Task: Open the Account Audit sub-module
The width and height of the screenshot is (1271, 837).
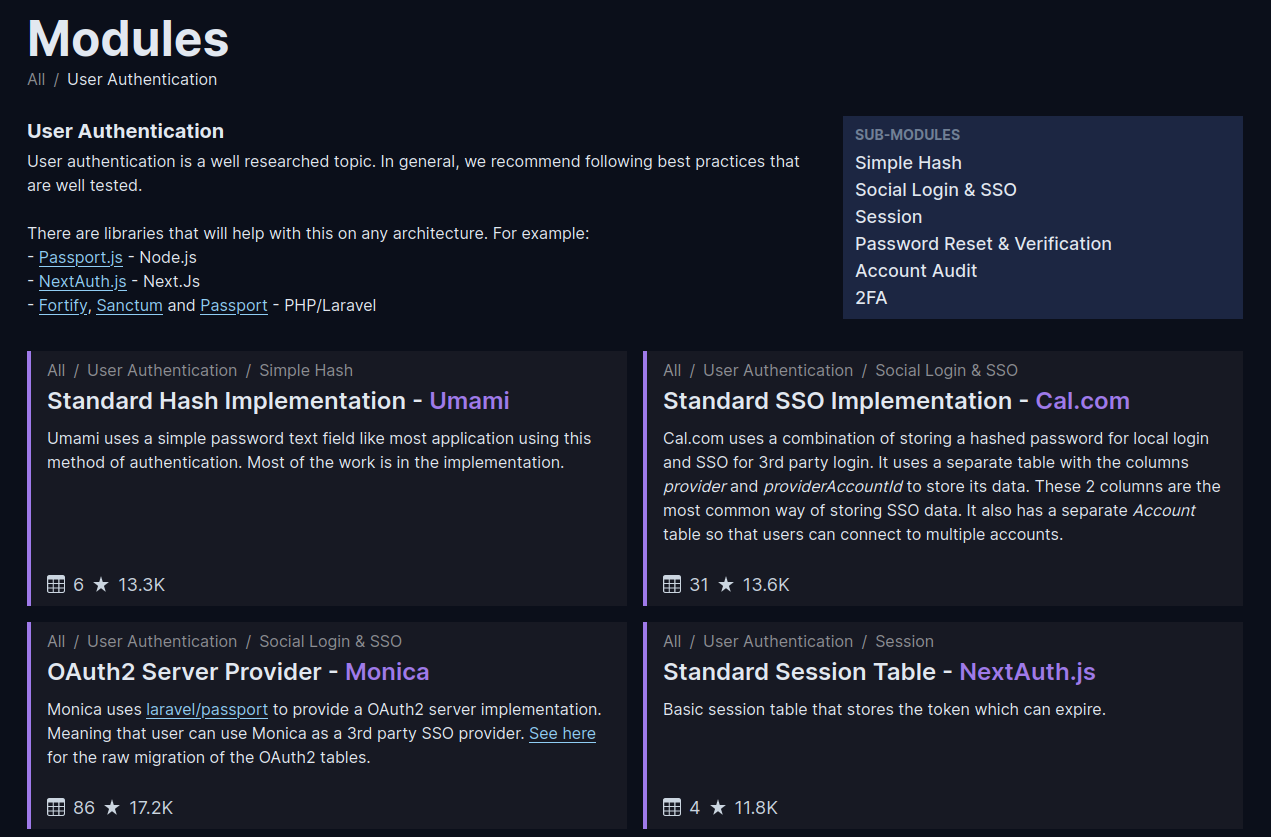Action: pos(916,271)
